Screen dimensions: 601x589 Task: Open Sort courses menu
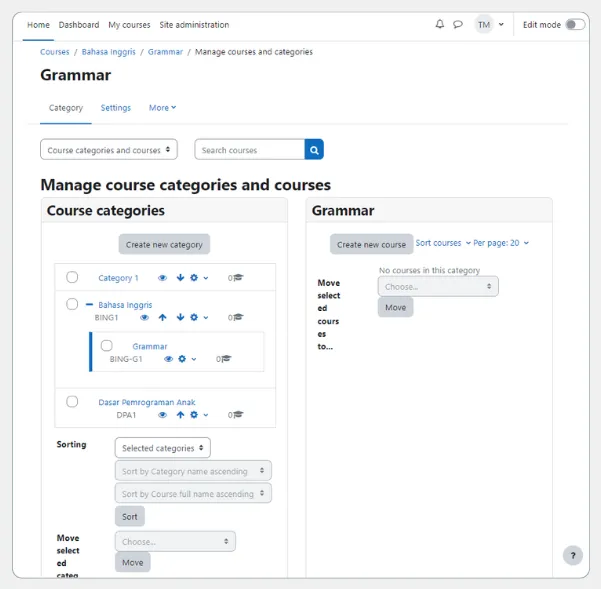pyautogui.click(x=443, y=243)
